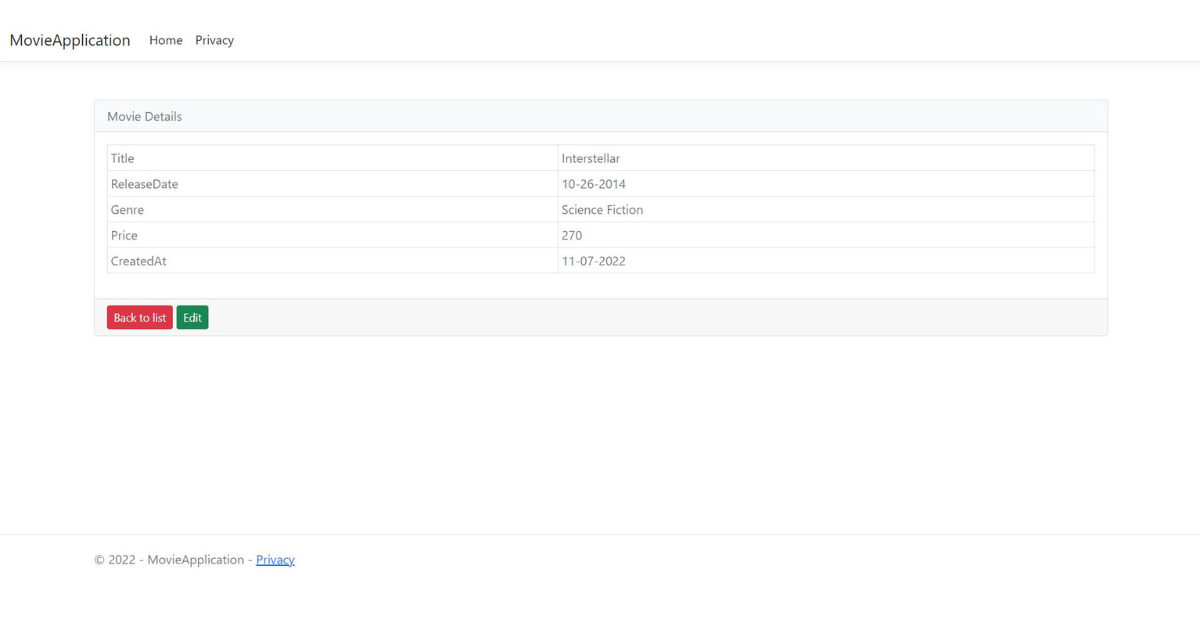
Task: Click the green Edit button
Action: [x=192, y=317]
